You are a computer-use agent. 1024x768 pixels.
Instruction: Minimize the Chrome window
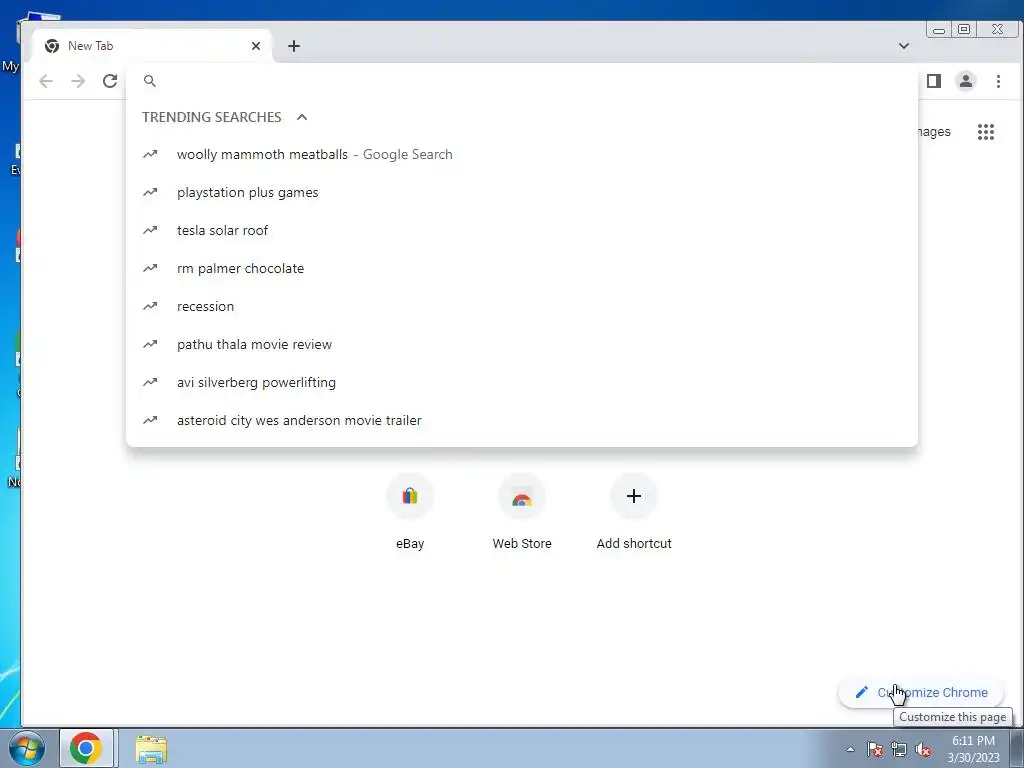939,29
